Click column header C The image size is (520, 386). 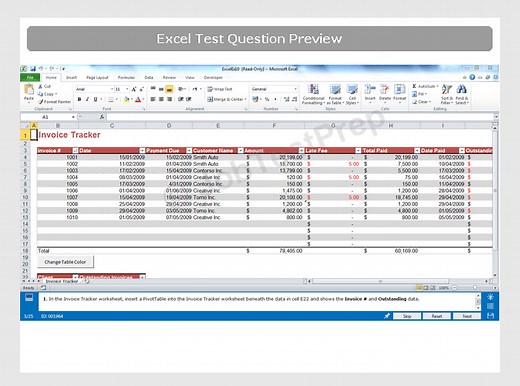(112, 125)
